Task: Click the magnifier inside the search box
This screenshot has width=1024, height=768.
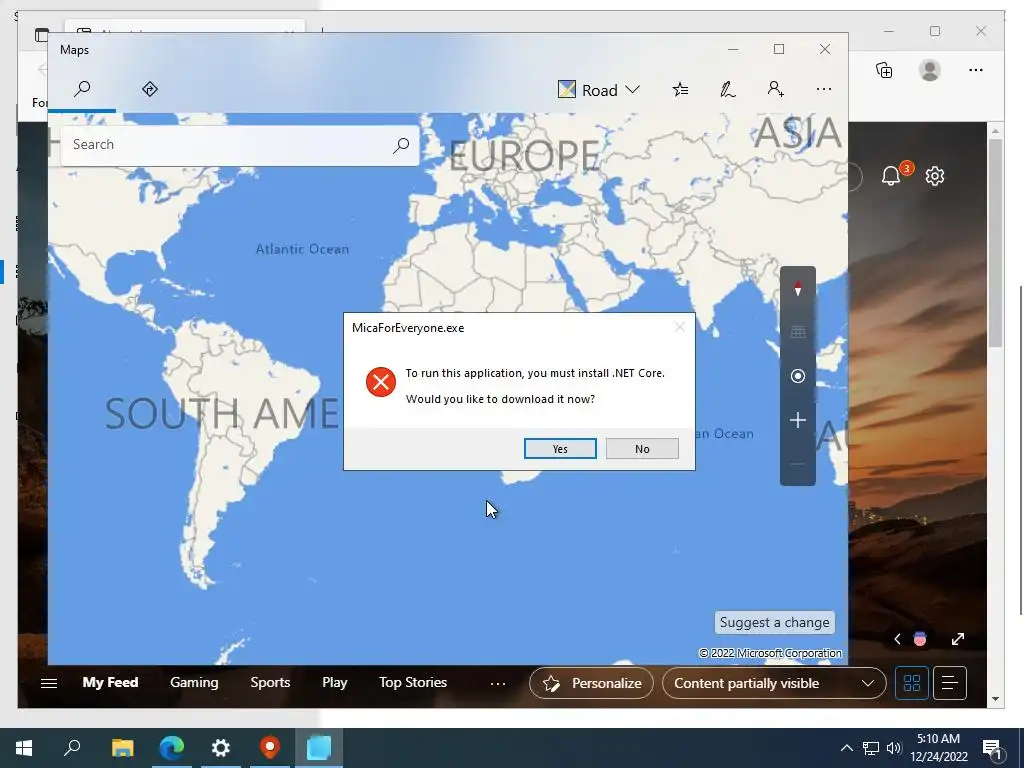Action: 401,145
